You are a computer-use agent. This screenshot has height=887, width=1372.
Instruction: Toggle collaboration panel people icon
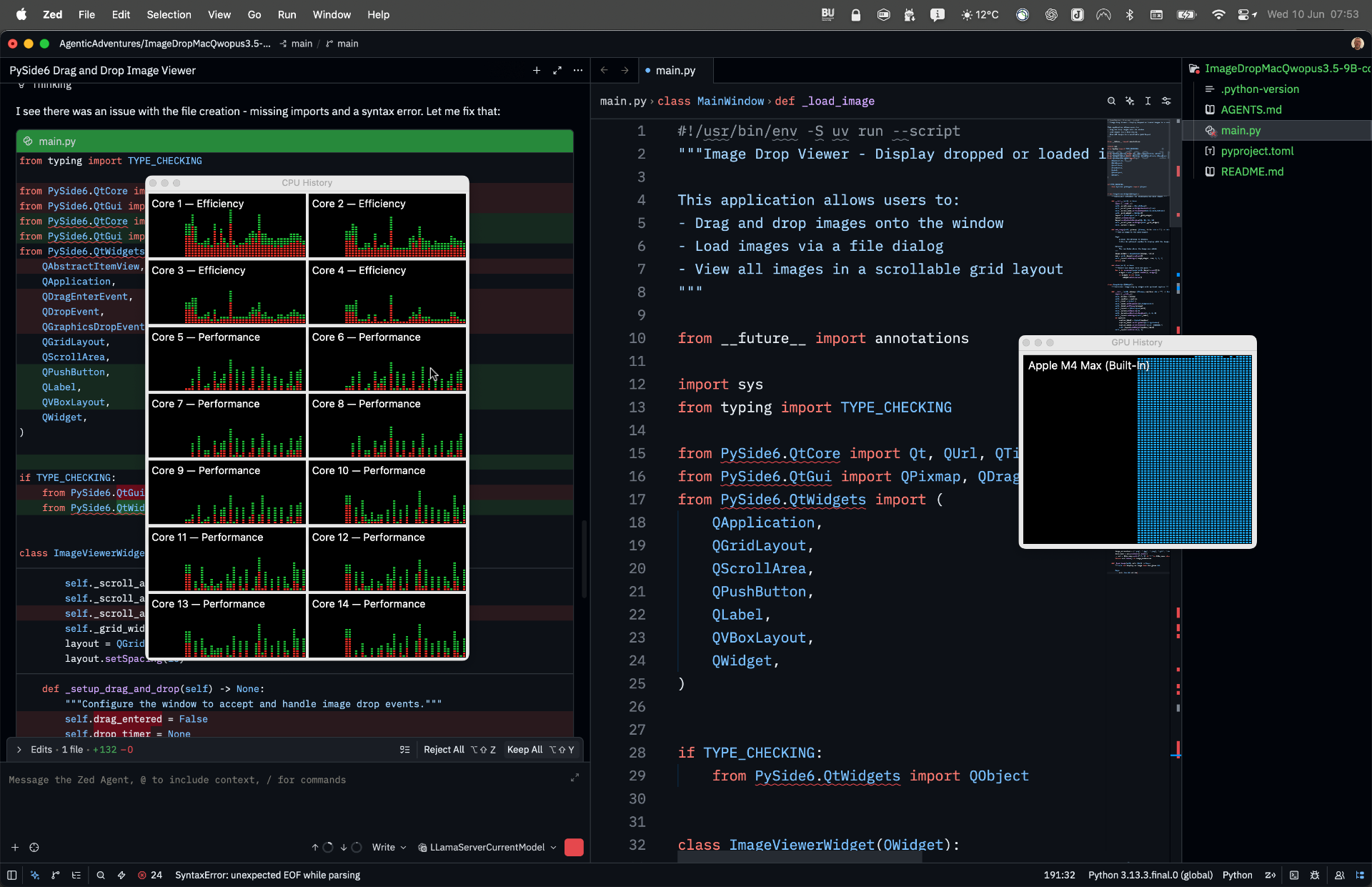tap(1340, 876)
